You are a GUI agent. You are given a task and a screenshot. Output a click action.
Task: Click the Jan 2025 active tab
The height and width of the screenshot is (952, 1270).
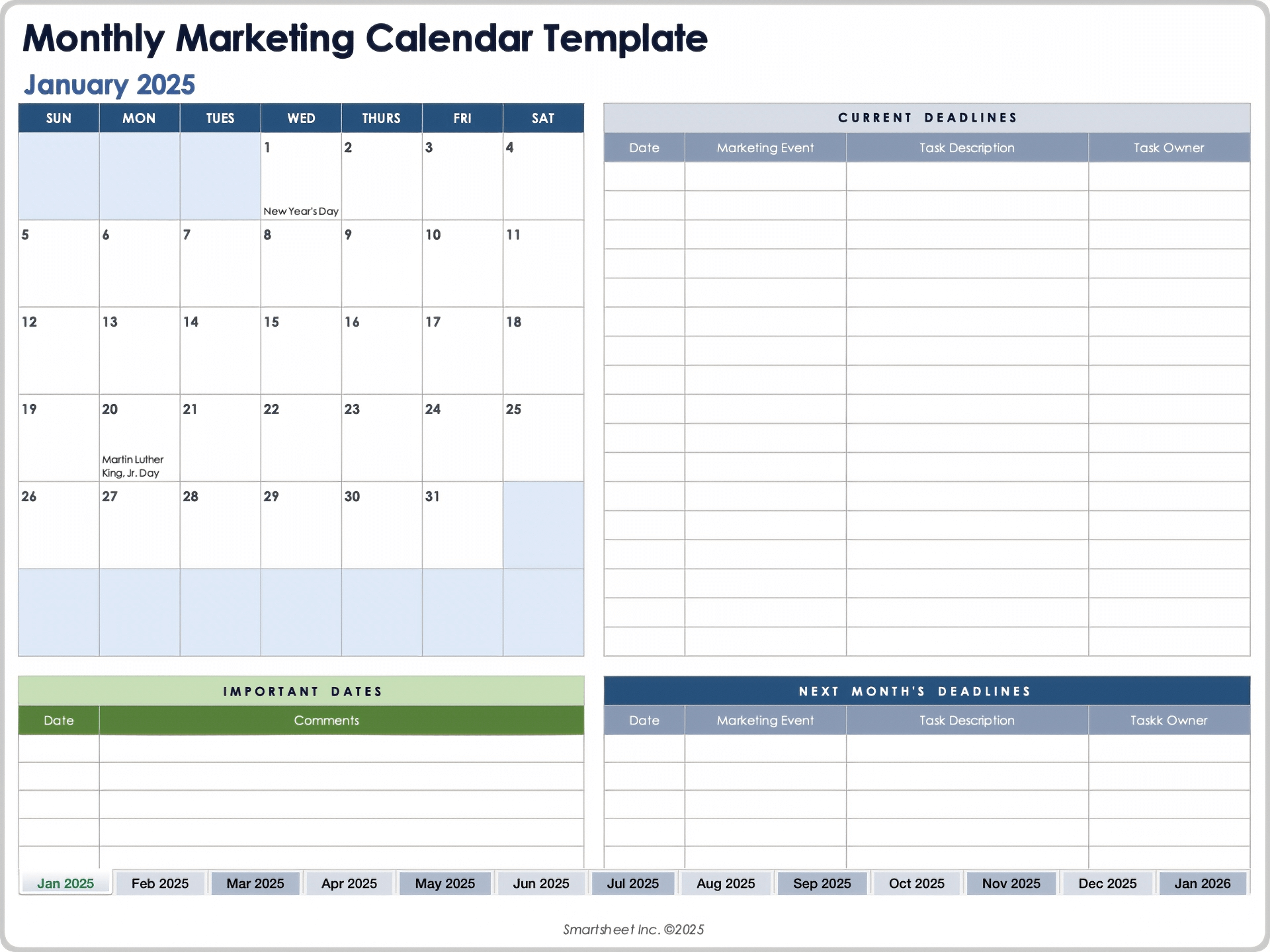pyautogui.click(x=65, y=883)
